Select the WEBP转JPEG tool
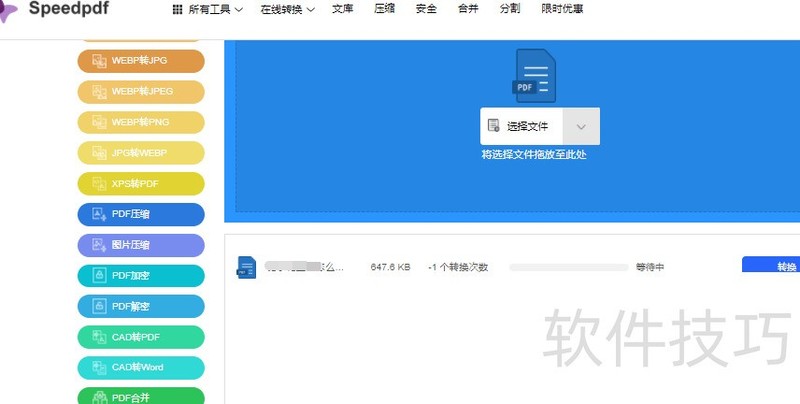800x404 pixels. coord(141,91)
